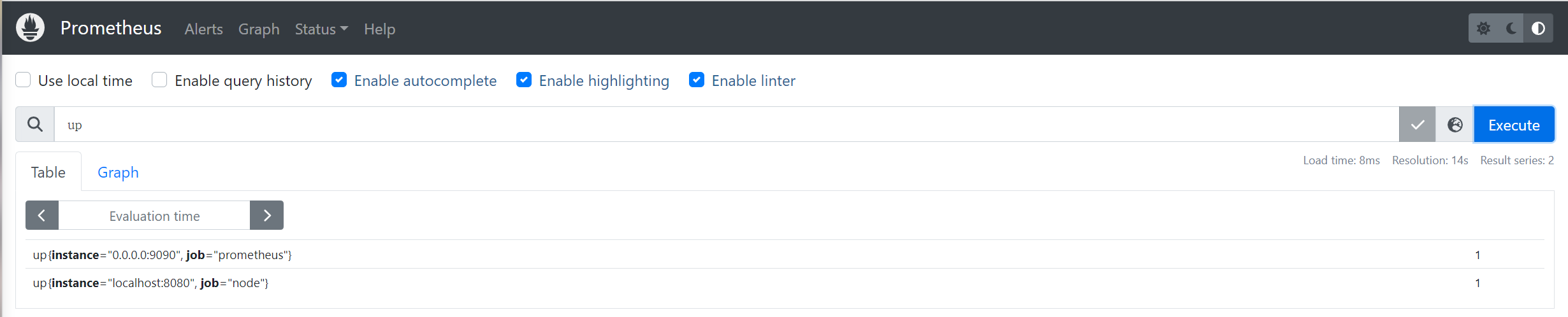Disable the autocomplete checkbox

(x=339, y=80)
